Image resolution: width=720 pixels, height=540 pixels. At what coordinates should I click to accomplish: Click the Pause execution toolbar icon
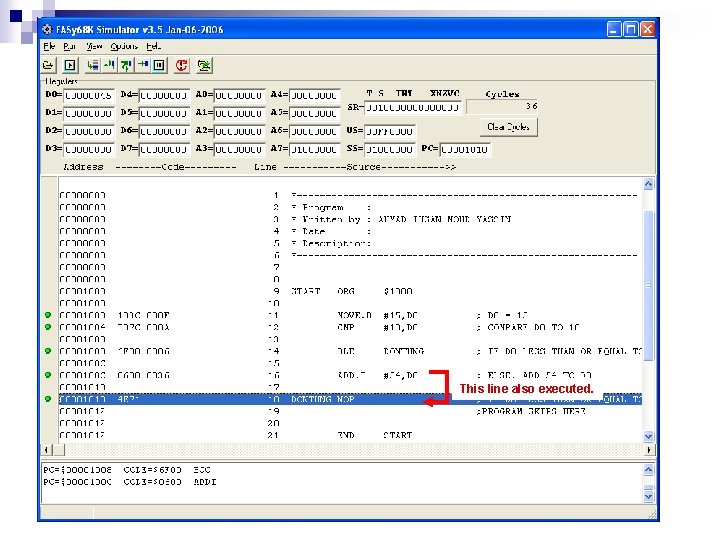click(x=159, y=65)
